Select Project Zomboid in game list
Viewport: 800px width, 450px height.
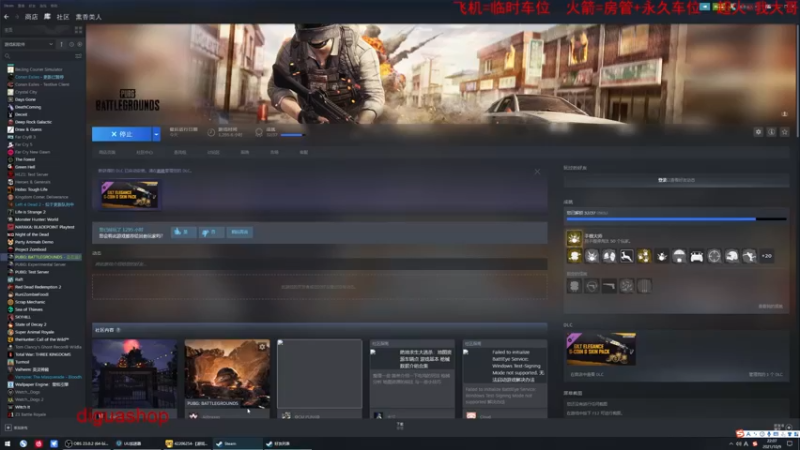30,249
